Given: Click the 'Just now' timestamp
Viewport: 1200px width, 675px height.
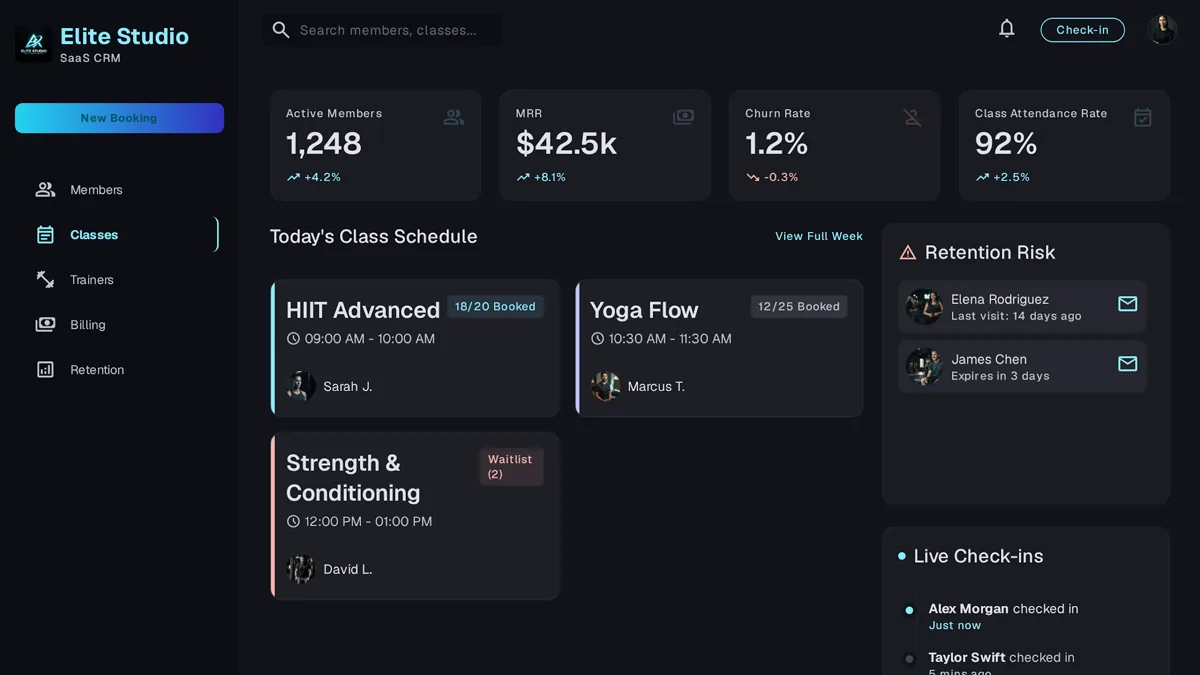Looking at the screenshot, I should pyautogui.click(x=955, y=626).
